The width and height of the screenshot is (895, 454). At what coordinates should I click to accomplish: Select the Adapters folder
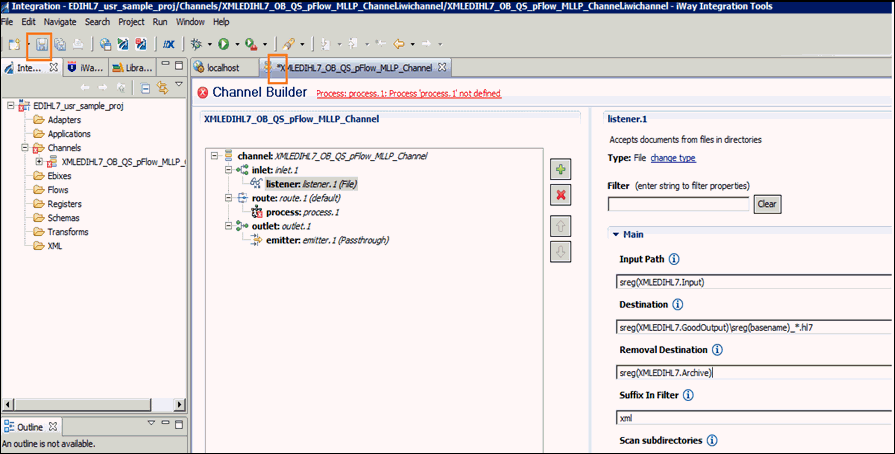click(x=64, y=120)
